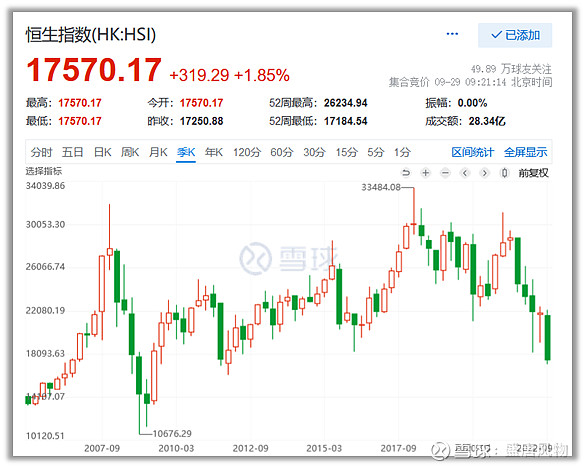The width and height of the screenshot is (585, 468).
Task: Click the 2012-09 date axis label
Action: 250,448
